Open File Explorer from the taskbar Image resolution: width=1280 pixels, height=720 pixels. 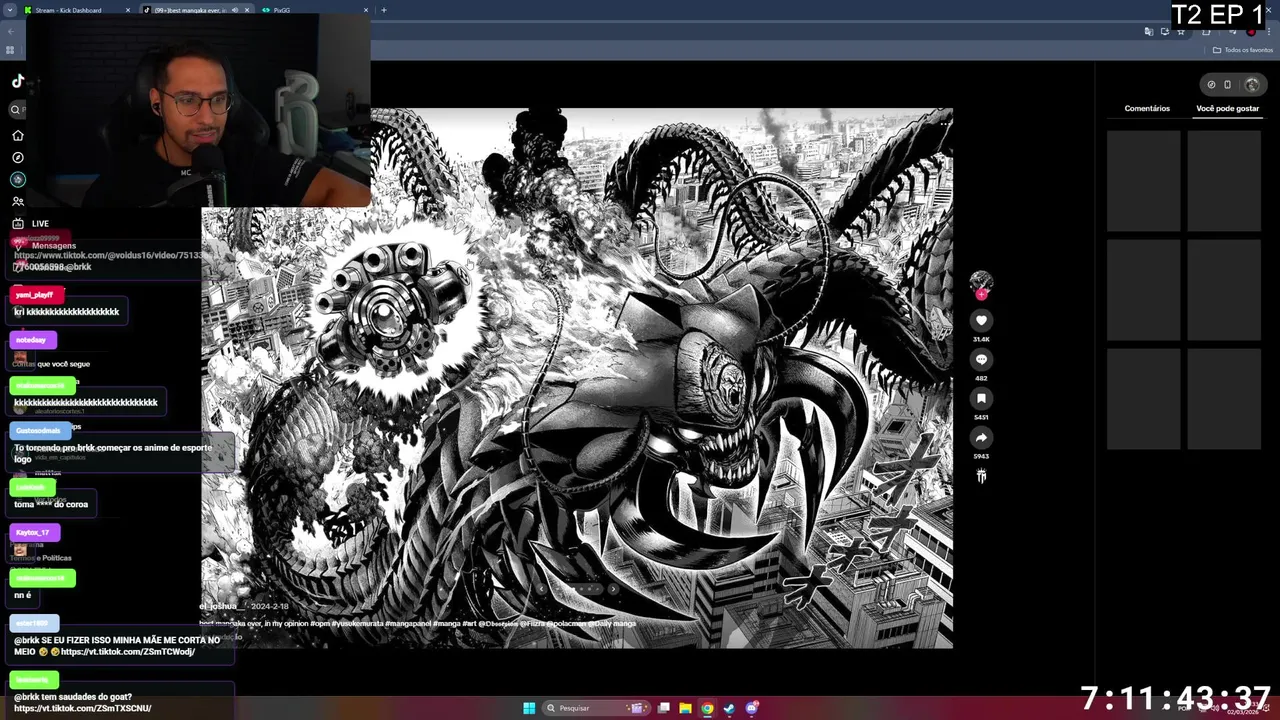(685, 708)
